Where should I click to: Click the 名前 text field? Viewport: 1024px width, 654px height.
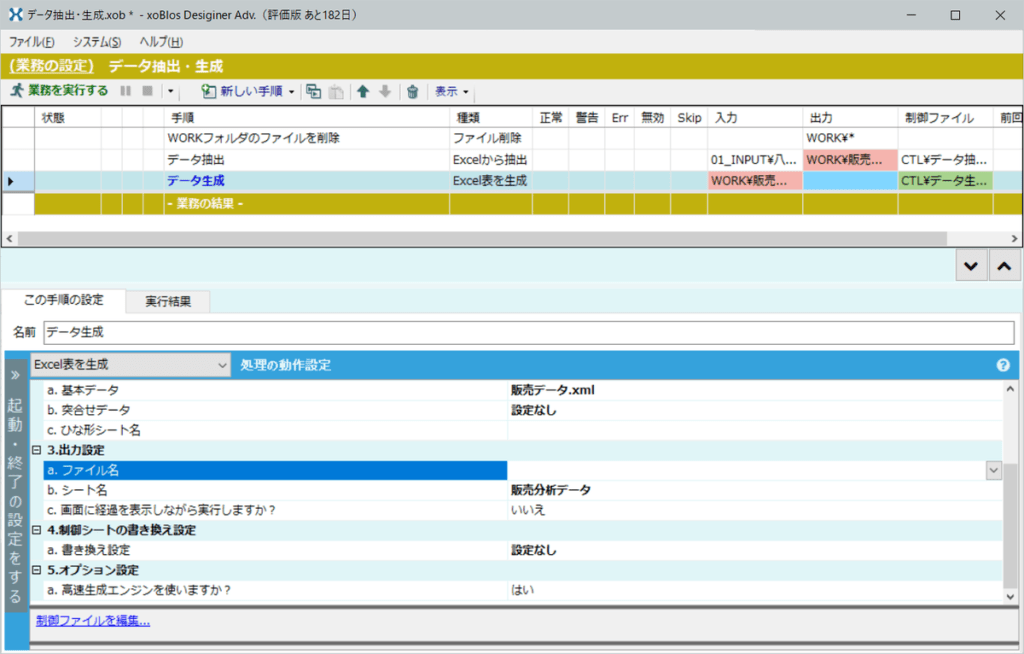[528, 332]
